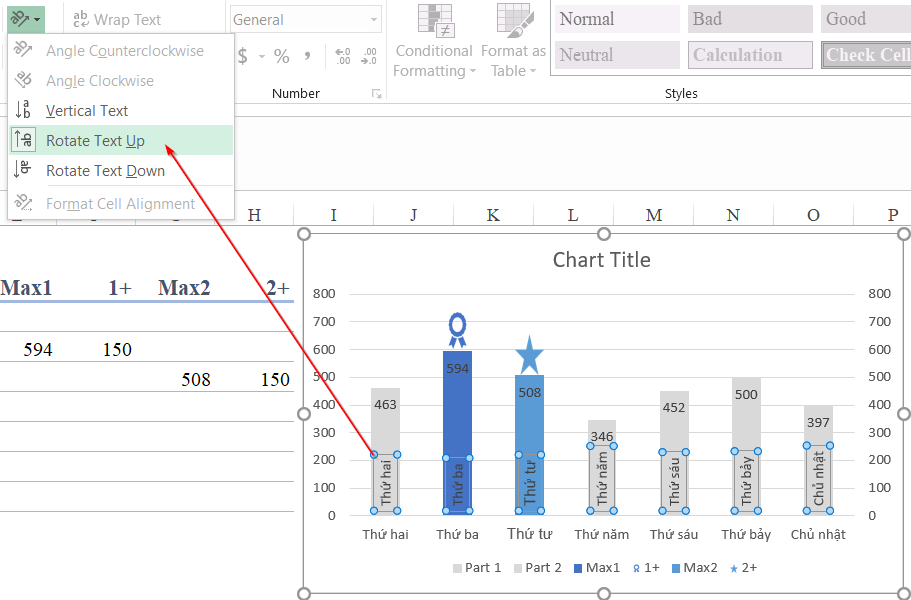Screen dimensions: 911x600
Task: Open Number group dialog launcher
Action: [377, 94]
